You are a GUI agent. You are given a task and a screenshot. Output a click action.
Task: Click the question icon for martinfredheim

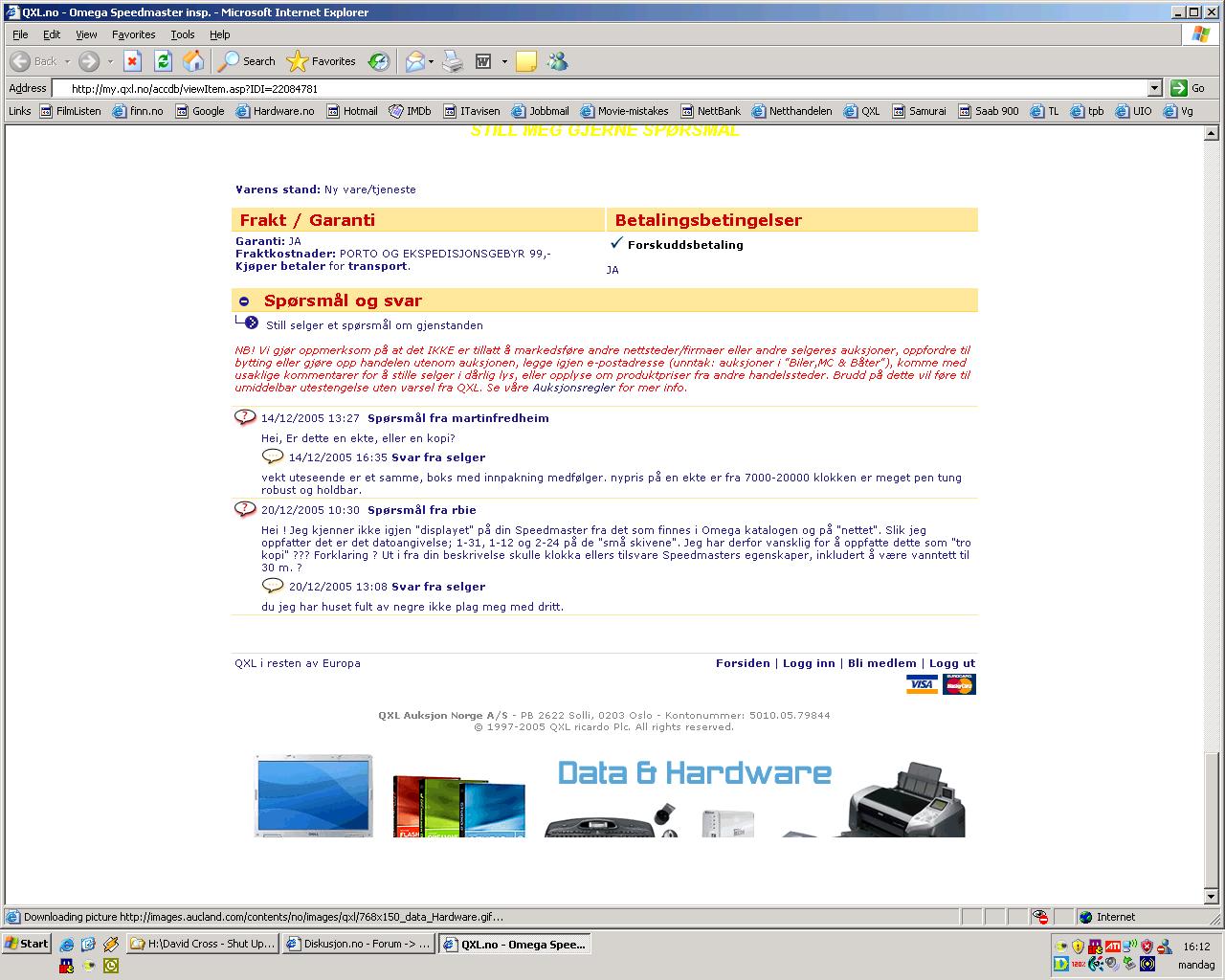click(x=245, y=417)
